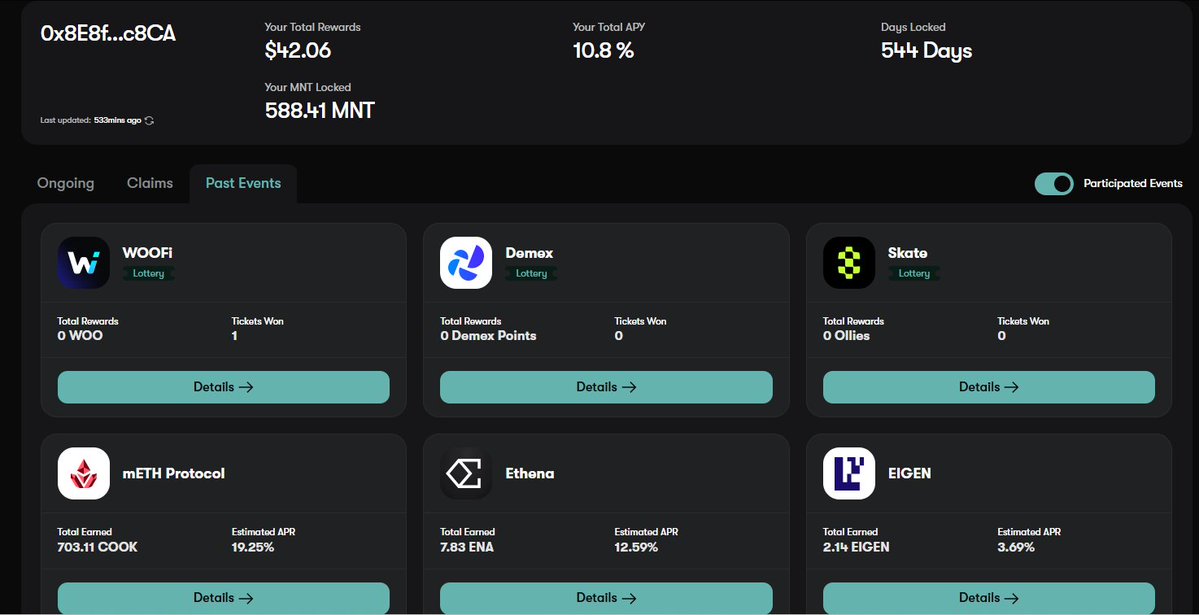This screenshot has height=615, width=1199.
Task: Click the Lottery badge under WOOFi
Action: click(148, 273)
